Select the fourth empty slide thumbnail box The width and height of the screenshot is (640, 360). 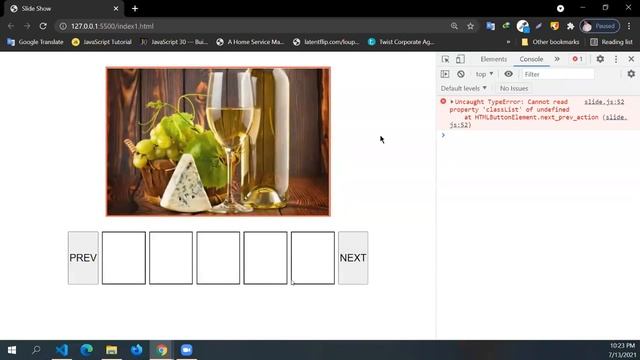(x=265, y=258)
